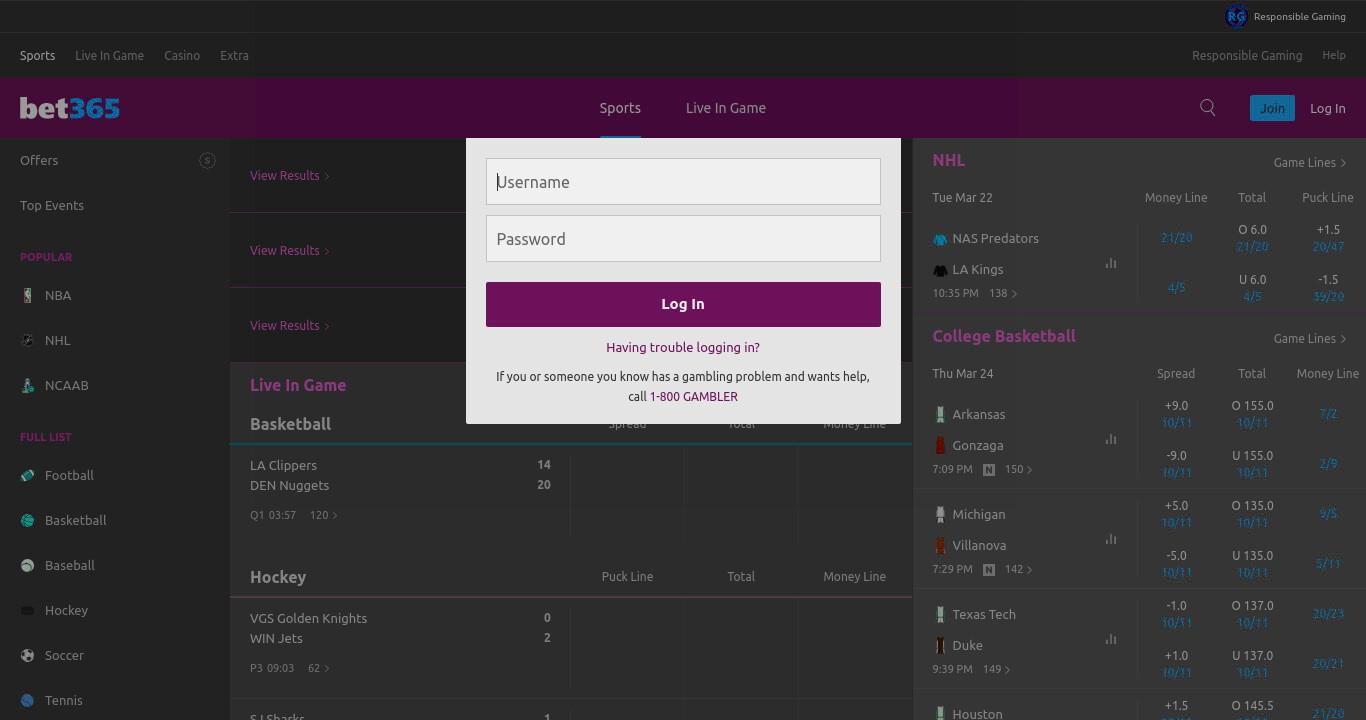Open stats icon for Predators vs Kings

tap(1111, 263)
